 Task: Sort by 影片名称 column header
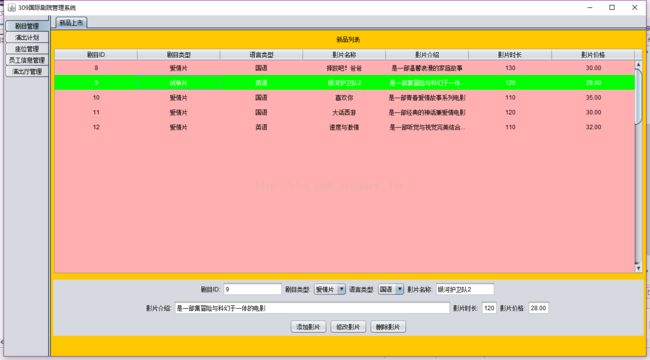(344, 54)
